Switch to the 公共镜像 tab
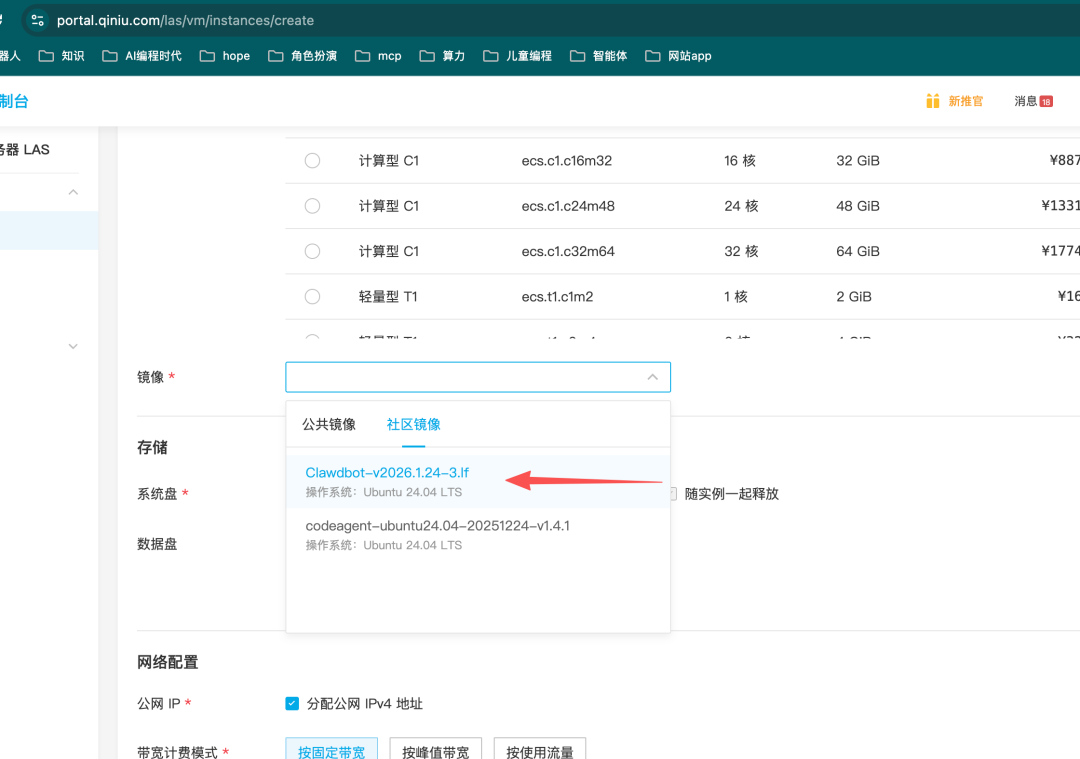 (x=329, y=424)
